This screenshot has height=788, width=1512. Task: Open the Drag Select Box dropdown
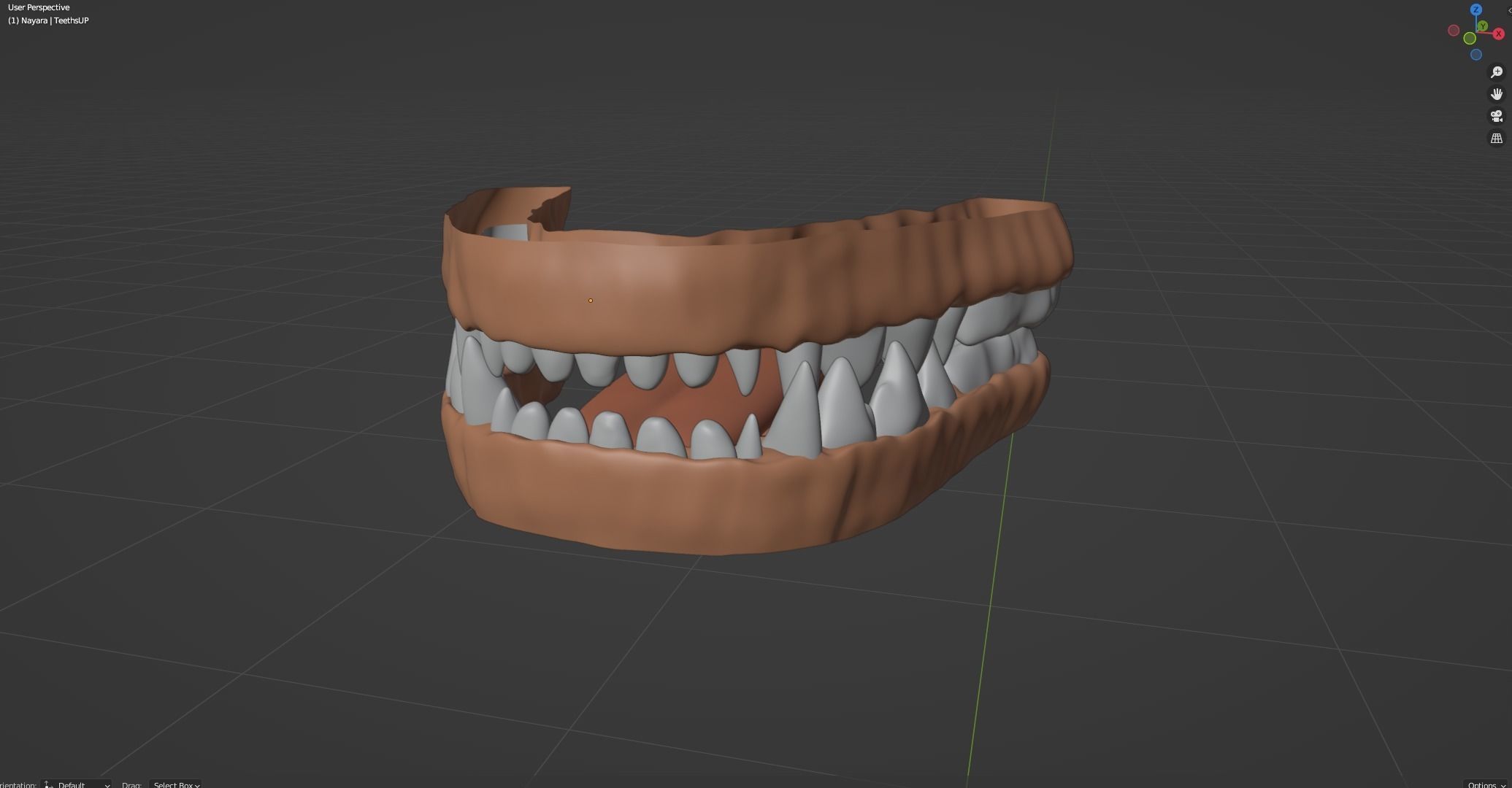point(176,784)
